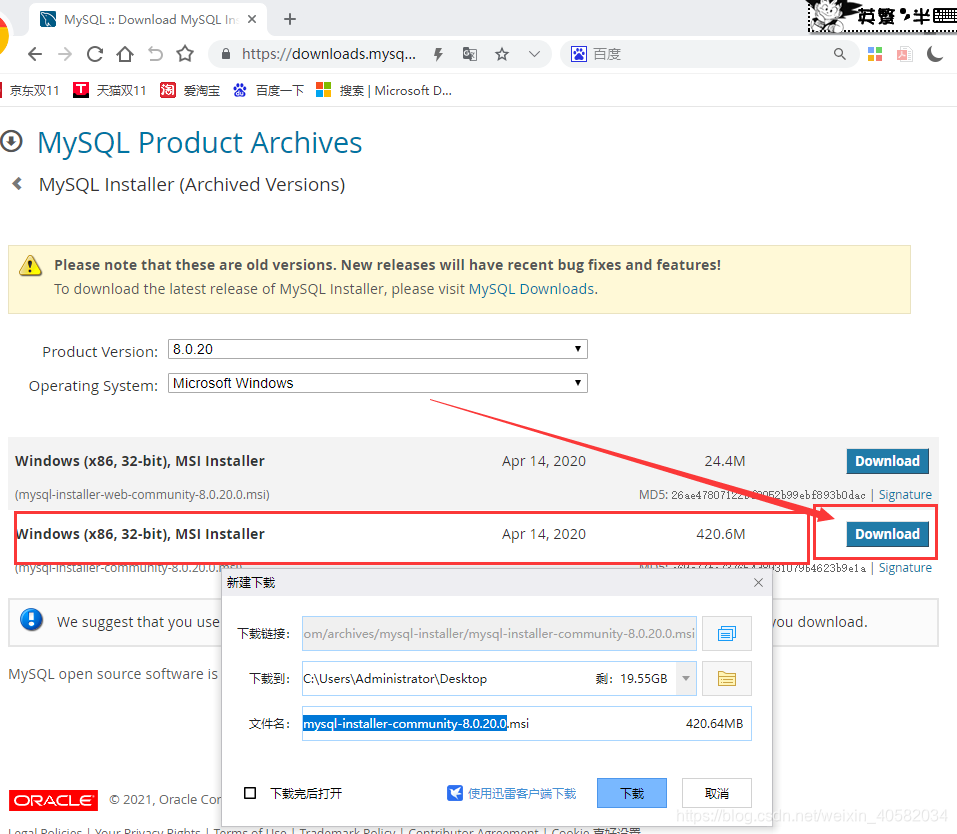Click the 取消 cancel button
The width and height of the screenshot is (957, 834).
pyautogui.click(x=717, y=793)
